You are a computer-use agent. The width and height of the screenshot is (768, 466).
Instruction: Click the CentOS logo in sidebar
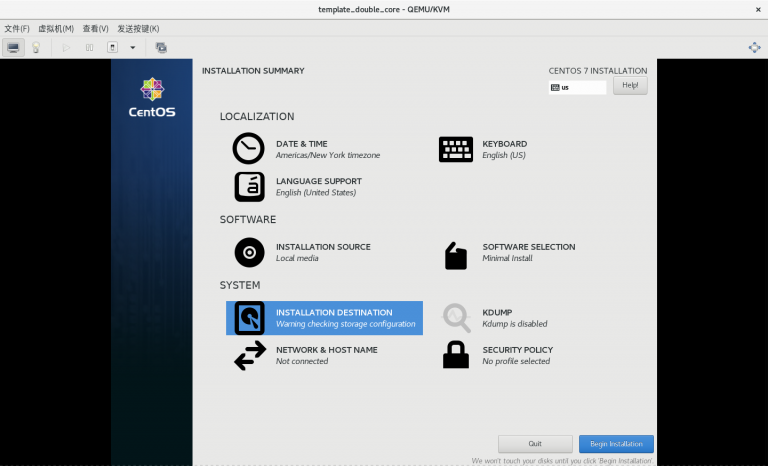pos(152,97)
